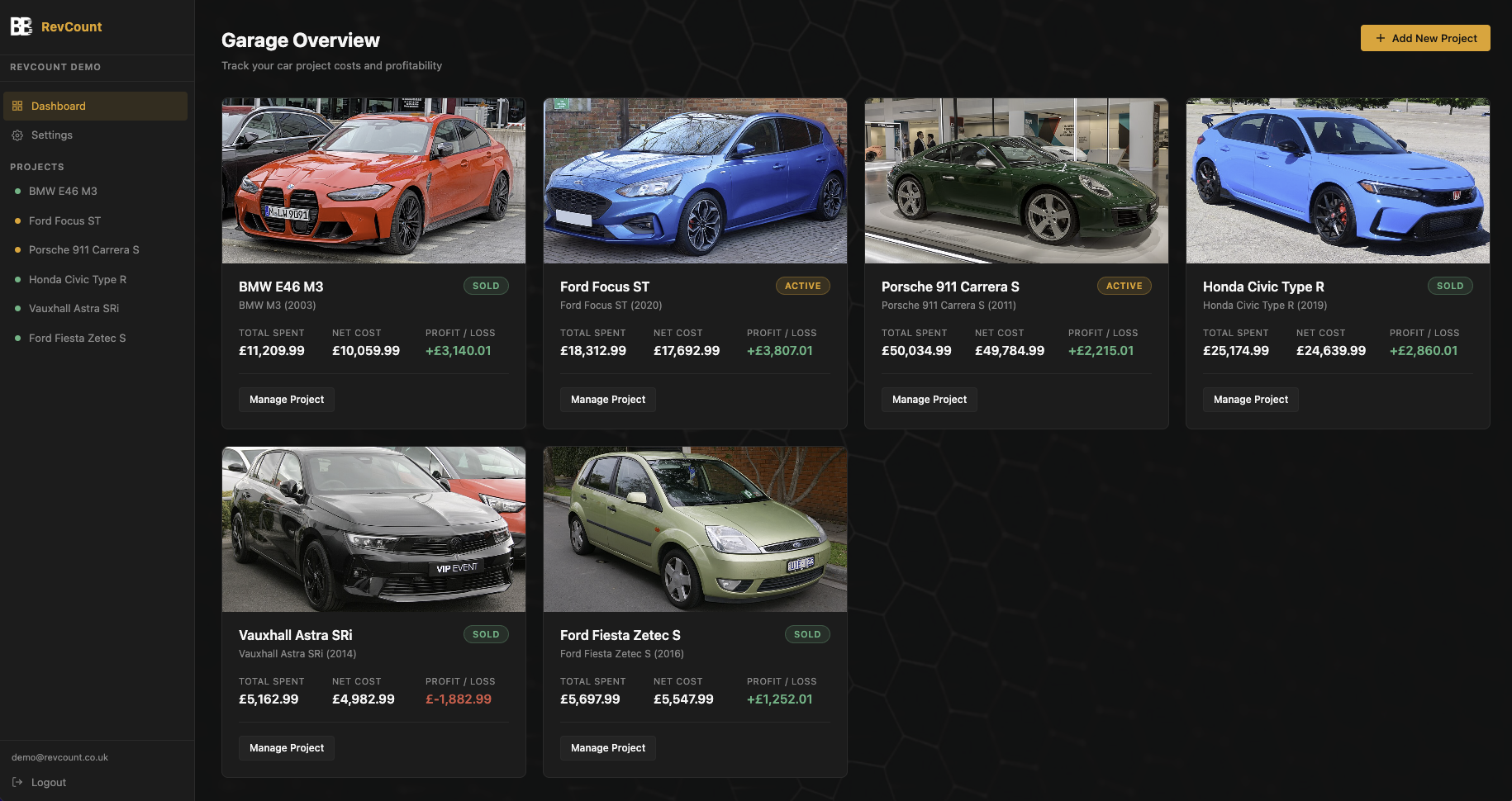Manage Project for Vauxhall Astra SRi

(287, 748)
